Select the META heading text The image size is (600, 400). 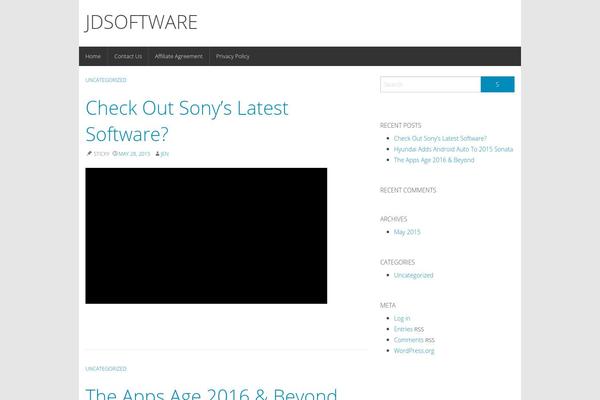(x=388, y=305)
